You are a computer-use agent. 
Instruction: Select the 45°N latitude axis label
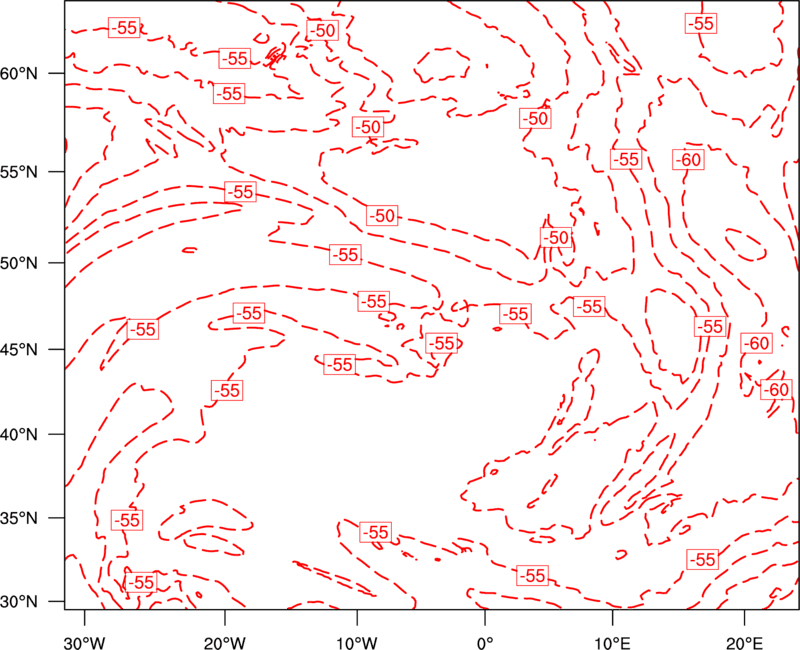coord(19,349)
